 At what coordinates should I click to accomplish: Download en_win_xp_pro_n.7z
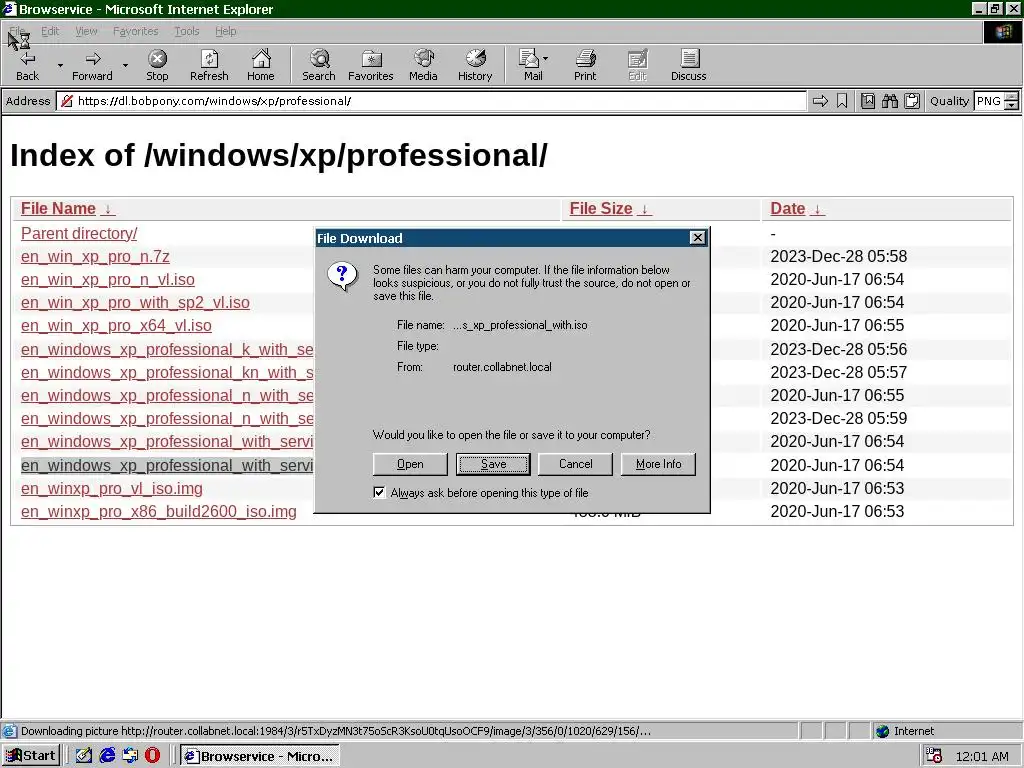pos(95,257)
